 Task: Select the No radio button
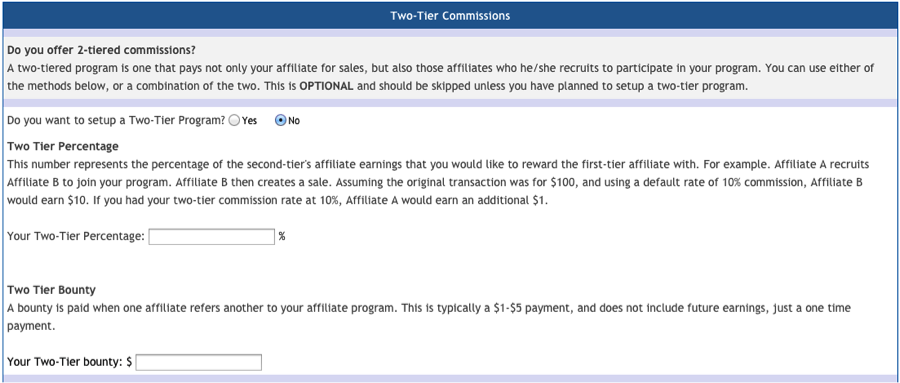(281, 121)
